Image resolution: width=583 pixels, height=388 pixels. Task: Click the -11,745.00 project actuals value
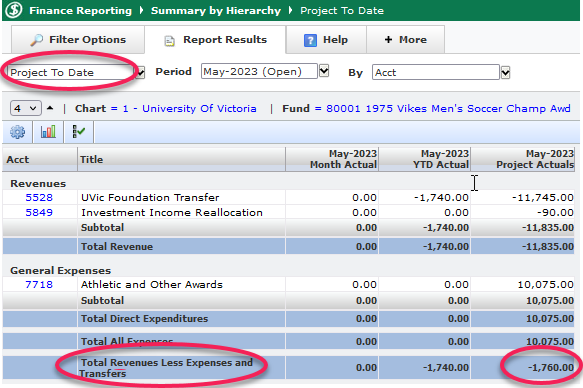[543, 197]
